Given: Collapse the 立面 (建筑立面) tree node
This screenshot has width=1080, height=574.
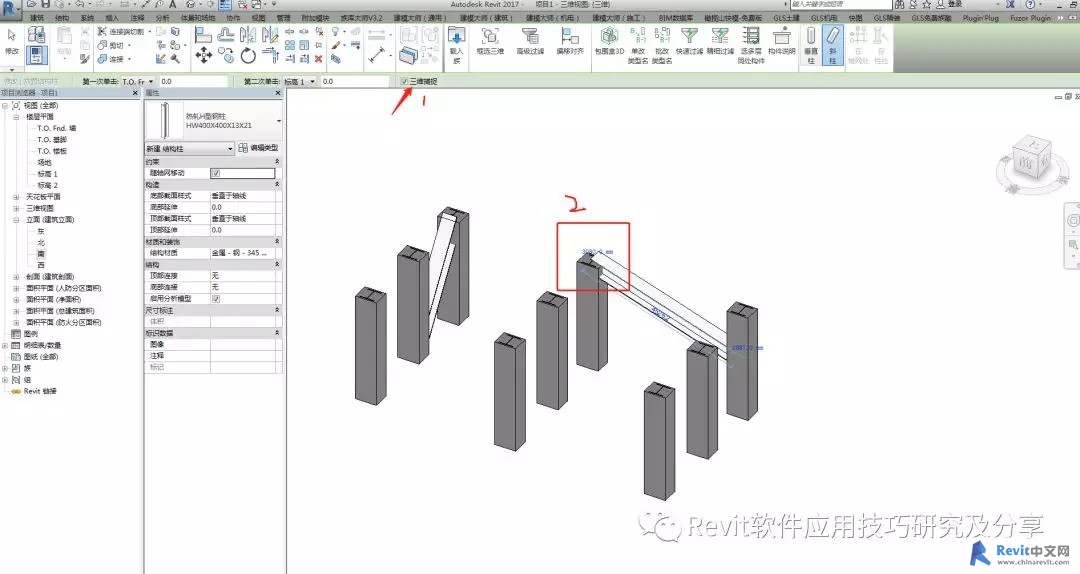Looking at the screenshot, I should click(x=16, y=220).
